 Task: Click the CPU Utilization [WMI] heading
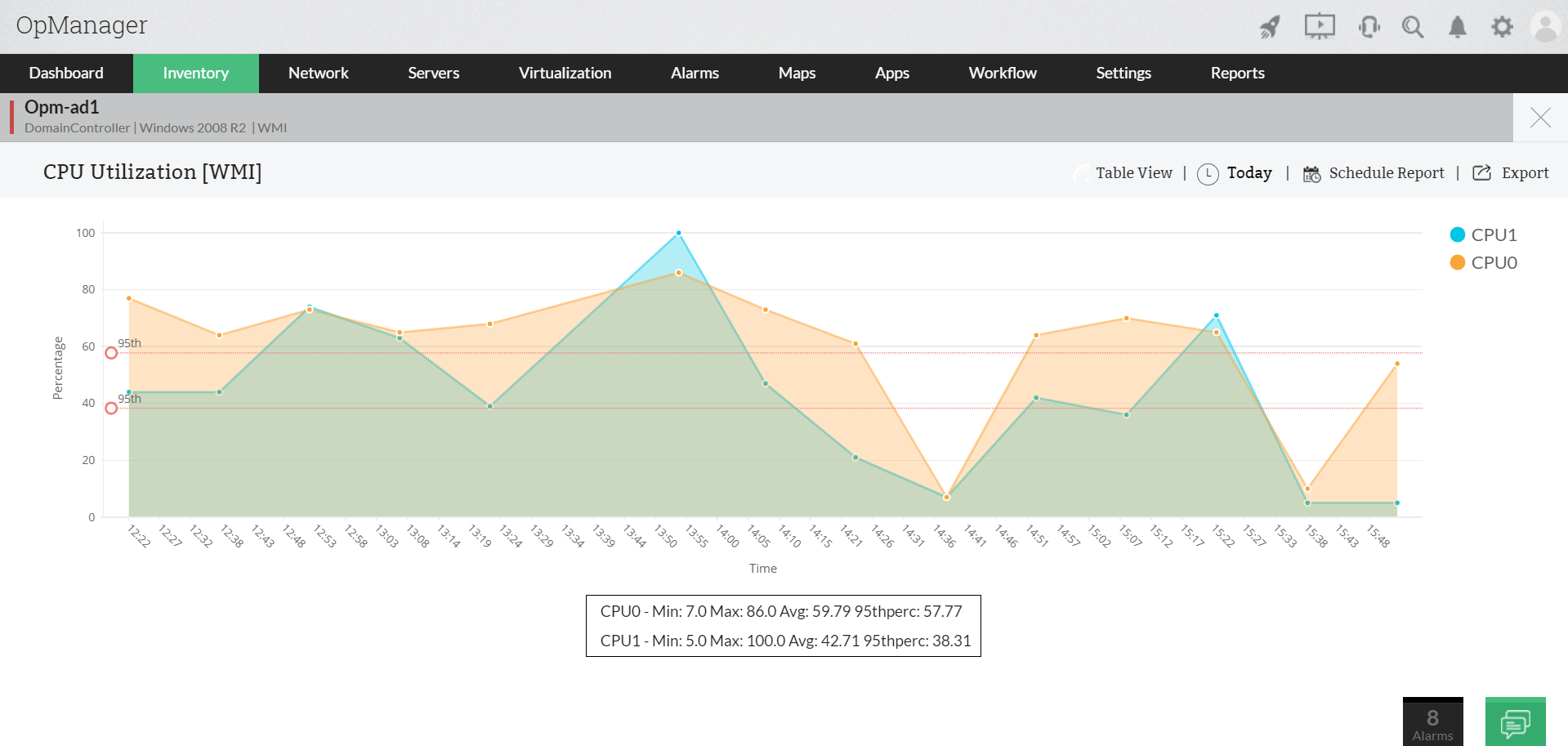click(153, 172)
